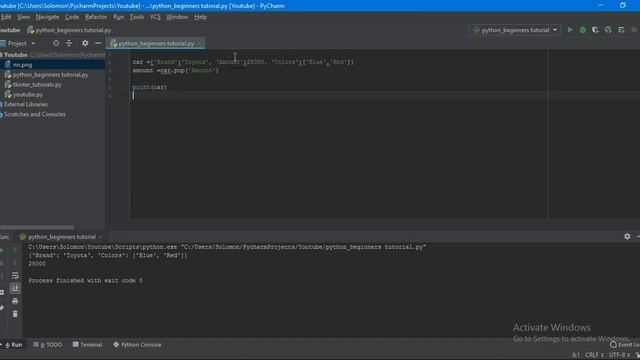Select python_beginners.tutorial.py in project tree
The image size is (640, 360).
tap(46, 75)
